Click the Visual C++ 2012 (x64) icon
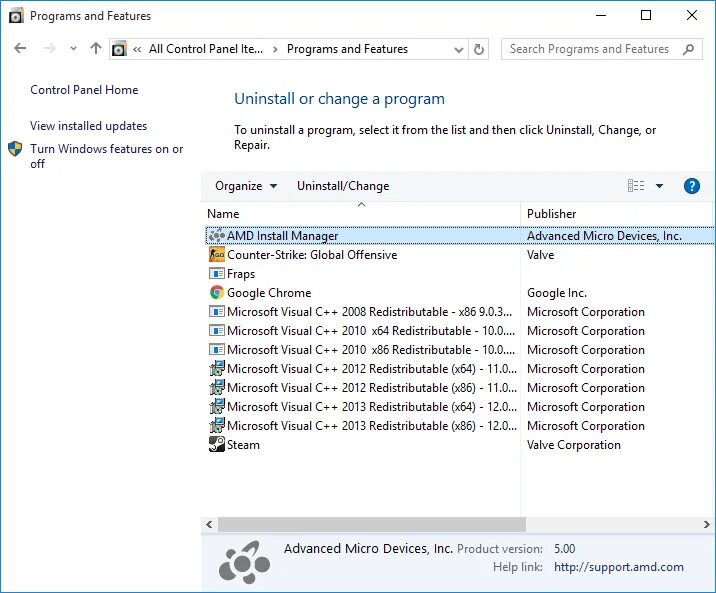Screen dimensions: 716x593 (x=217, y=368)
